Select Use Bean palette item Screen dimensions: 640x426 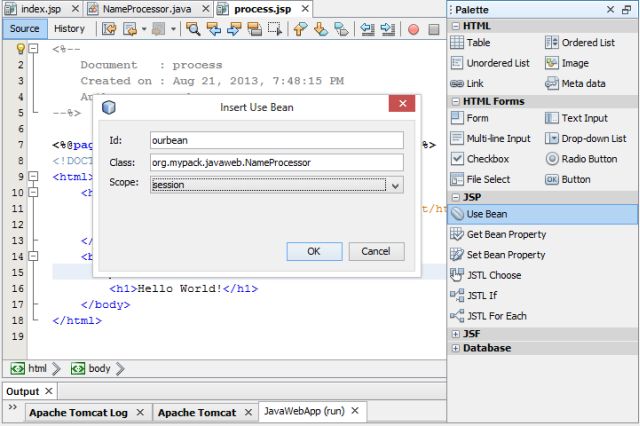[542, 214]
